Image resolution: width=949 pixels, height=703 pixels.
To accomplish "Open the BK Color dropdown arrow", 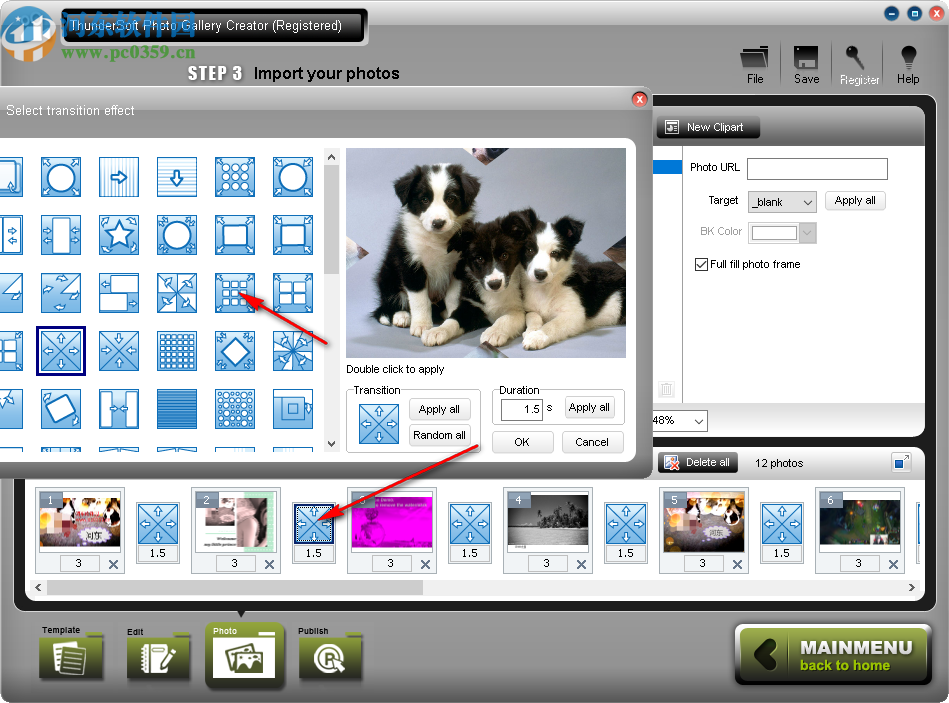I will (x=808, y=233).
